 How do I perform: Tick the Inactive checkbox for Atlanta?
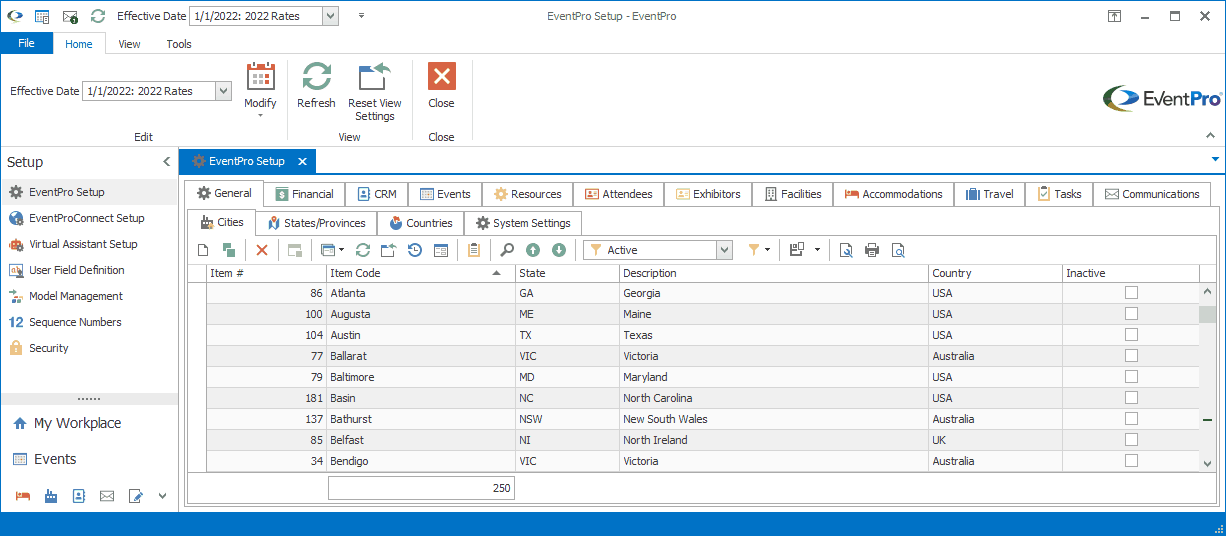(1131, 293)
